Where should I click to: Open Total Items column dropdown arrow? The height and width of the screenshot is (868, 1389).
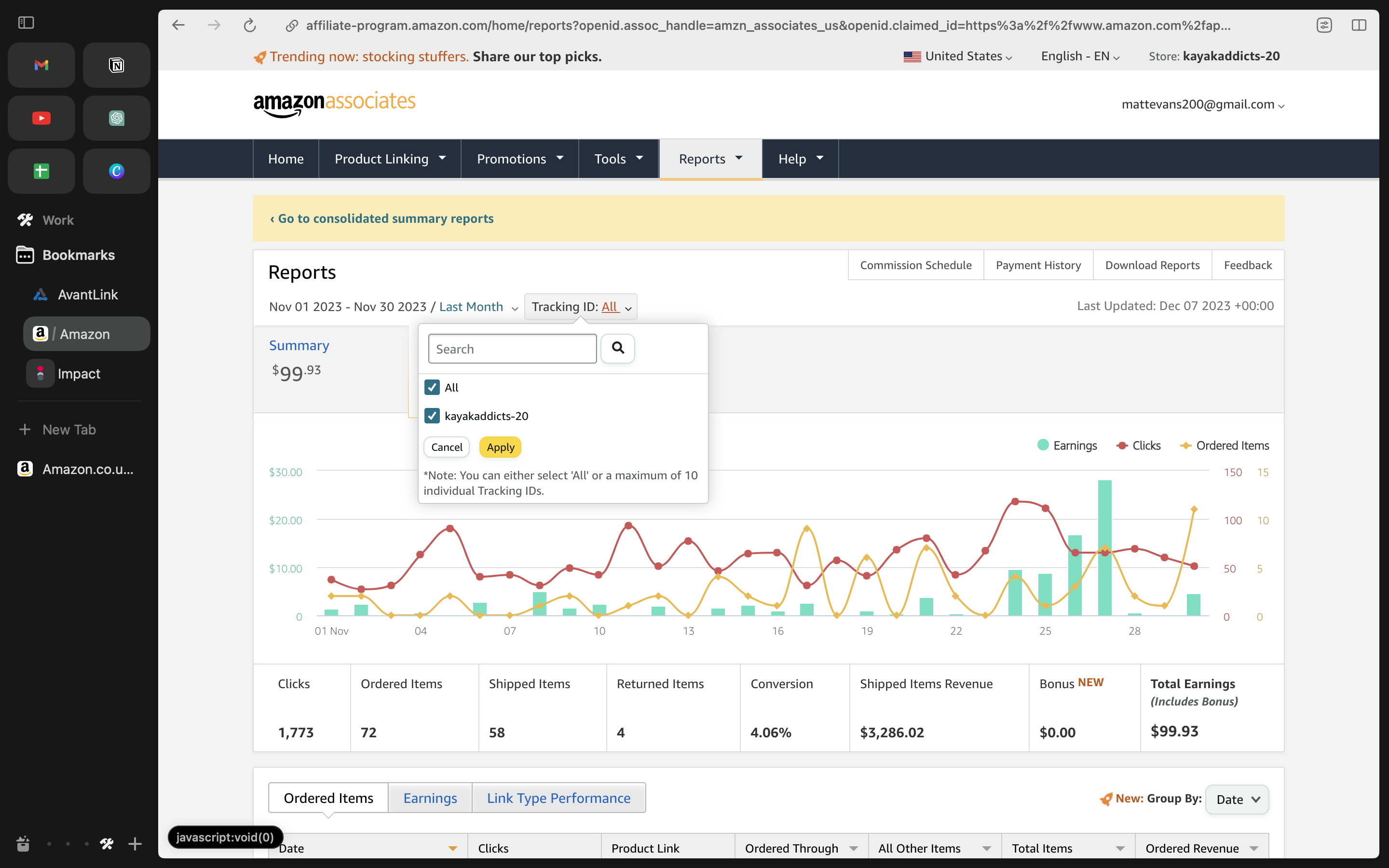point(1120,849)
